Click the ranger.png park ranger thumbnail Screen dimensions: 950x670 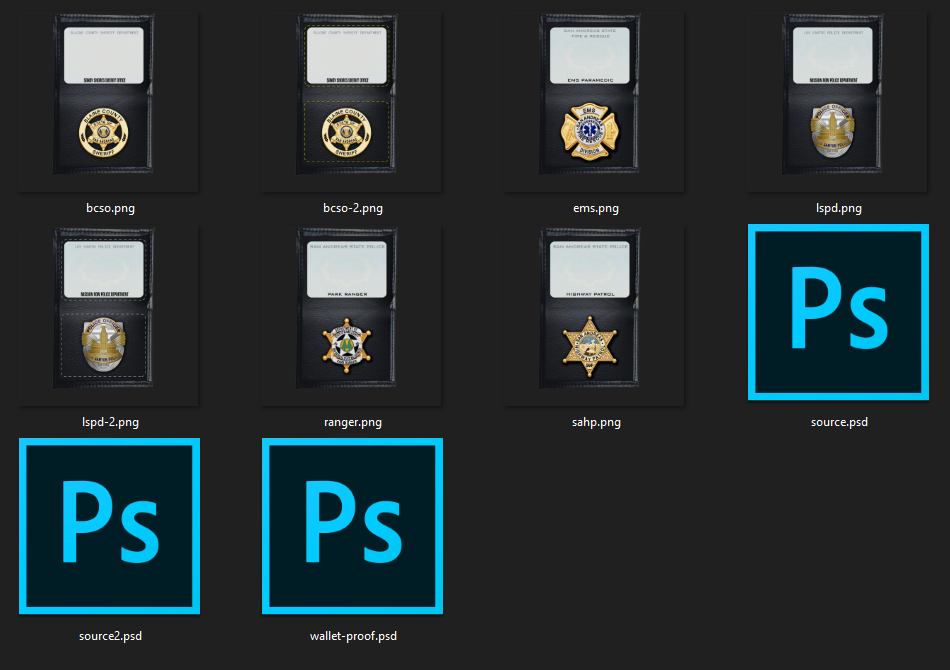click(x=352, y=314)
